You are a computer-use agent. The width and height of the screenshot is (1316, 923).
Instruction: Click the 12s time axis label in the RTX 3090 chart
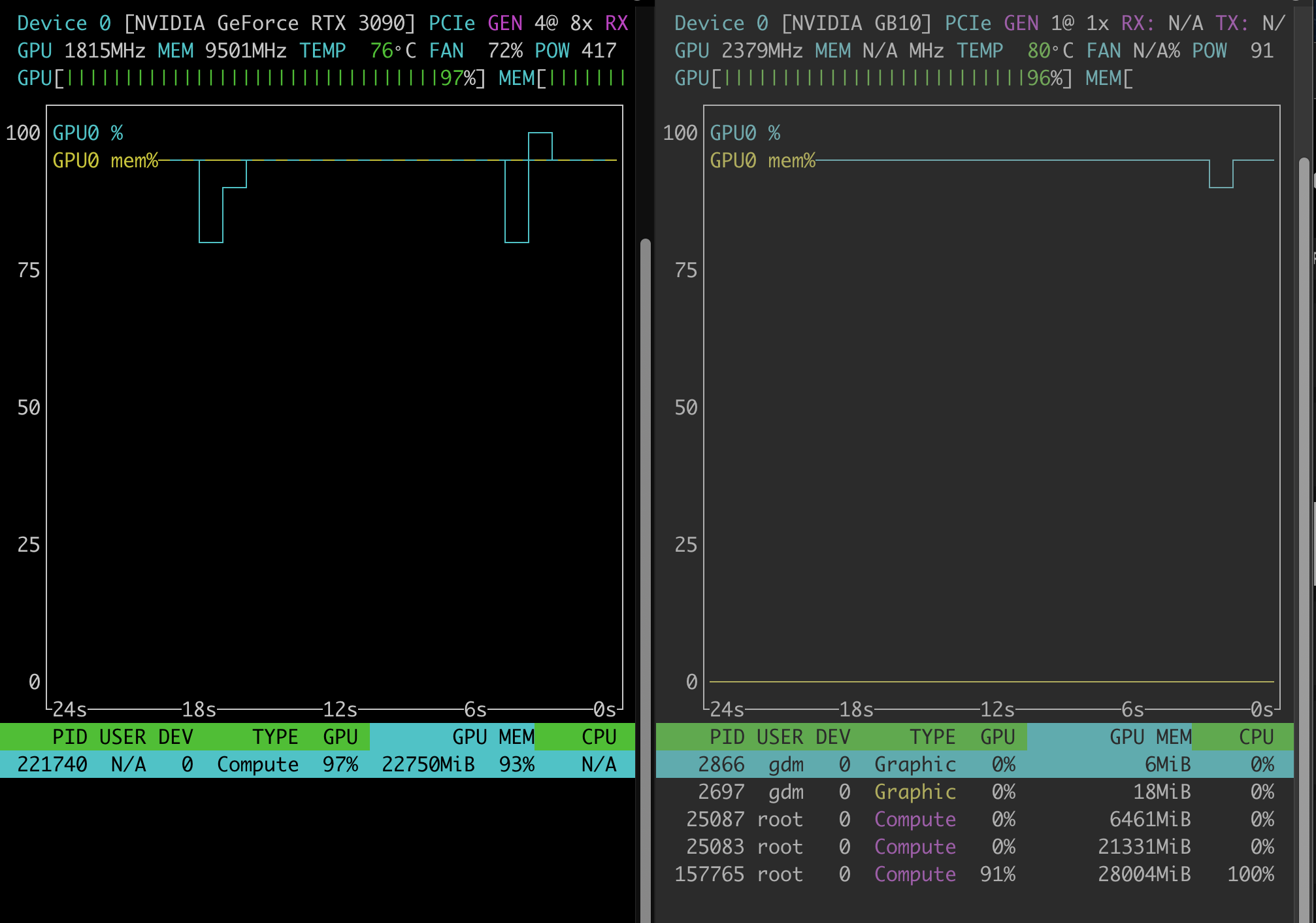(340, 709)
